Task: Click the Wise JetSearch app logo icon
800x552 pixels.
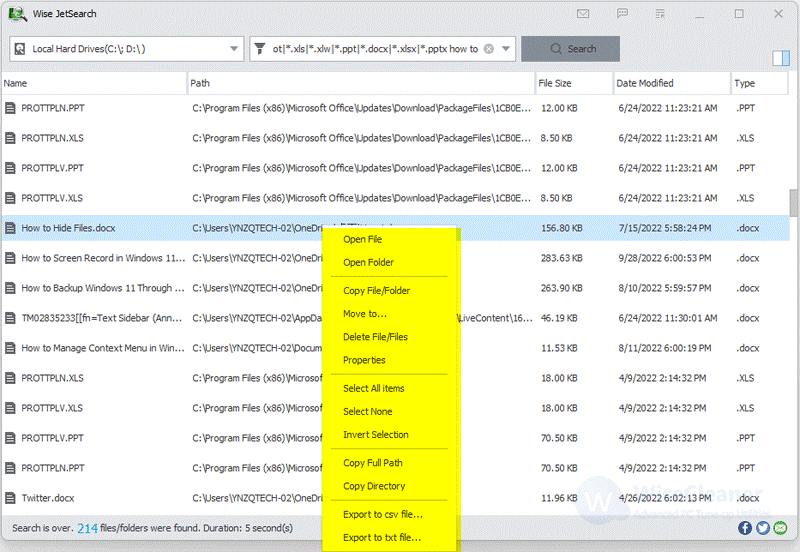Action: click(17, 14)
